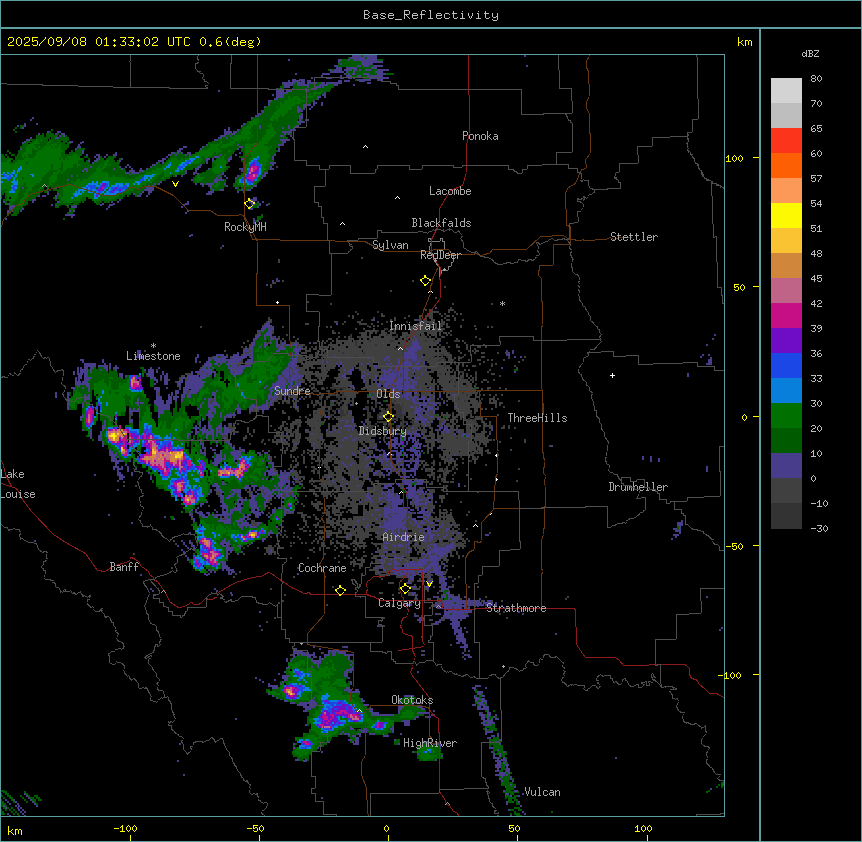Pick the dark blue 36 dBZ legend swatch

(x=786, y=365)
